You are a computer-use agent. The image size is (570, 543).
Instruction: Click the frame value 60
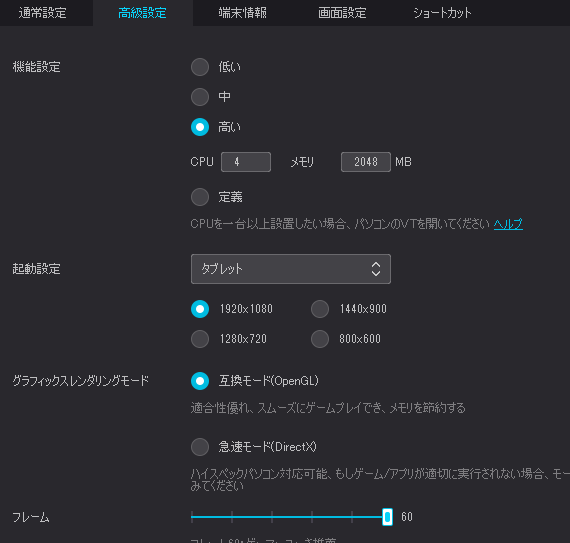[407, 517]
